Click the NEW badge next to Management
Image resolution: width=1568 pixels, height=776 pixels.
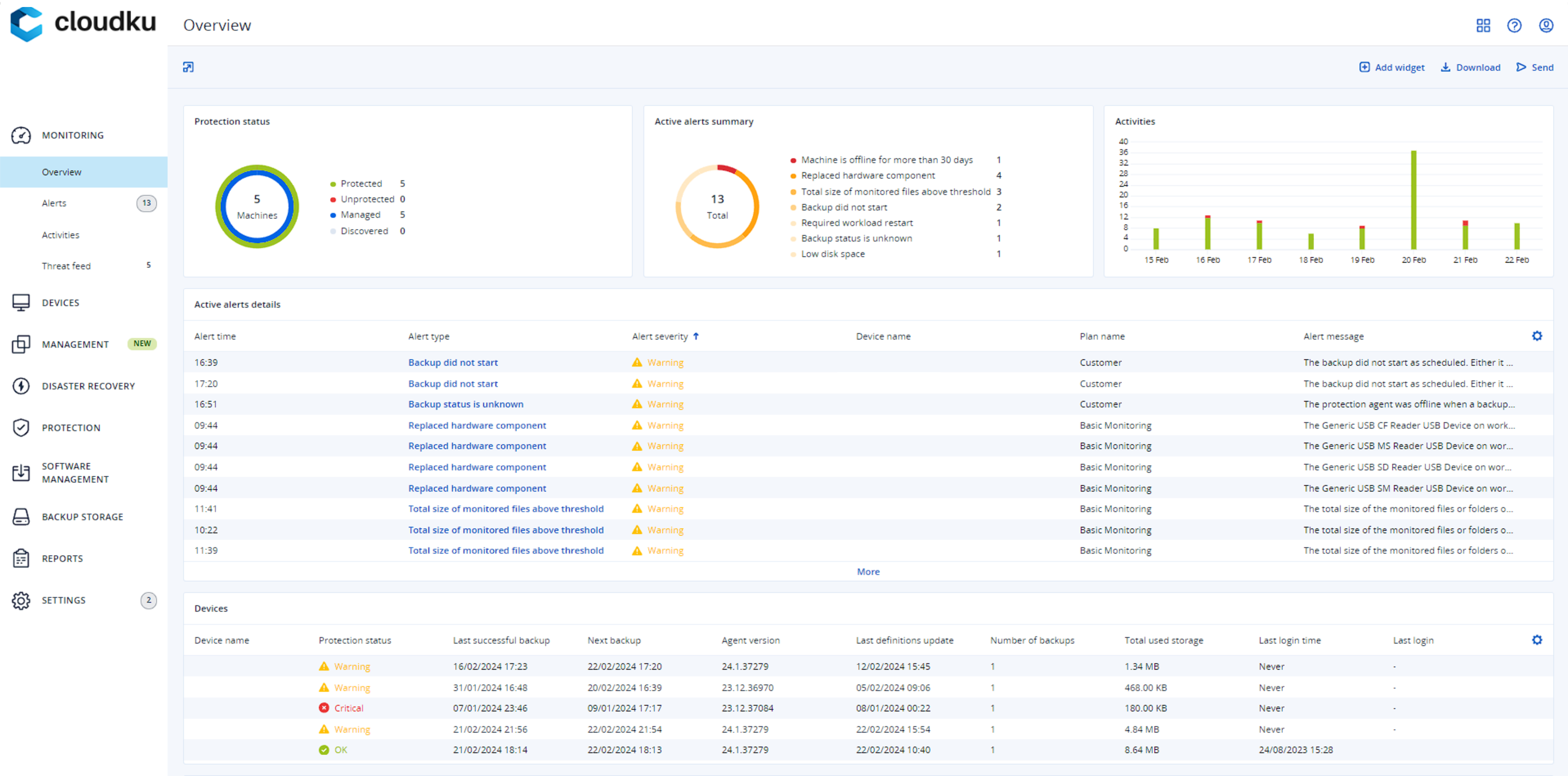142,344
